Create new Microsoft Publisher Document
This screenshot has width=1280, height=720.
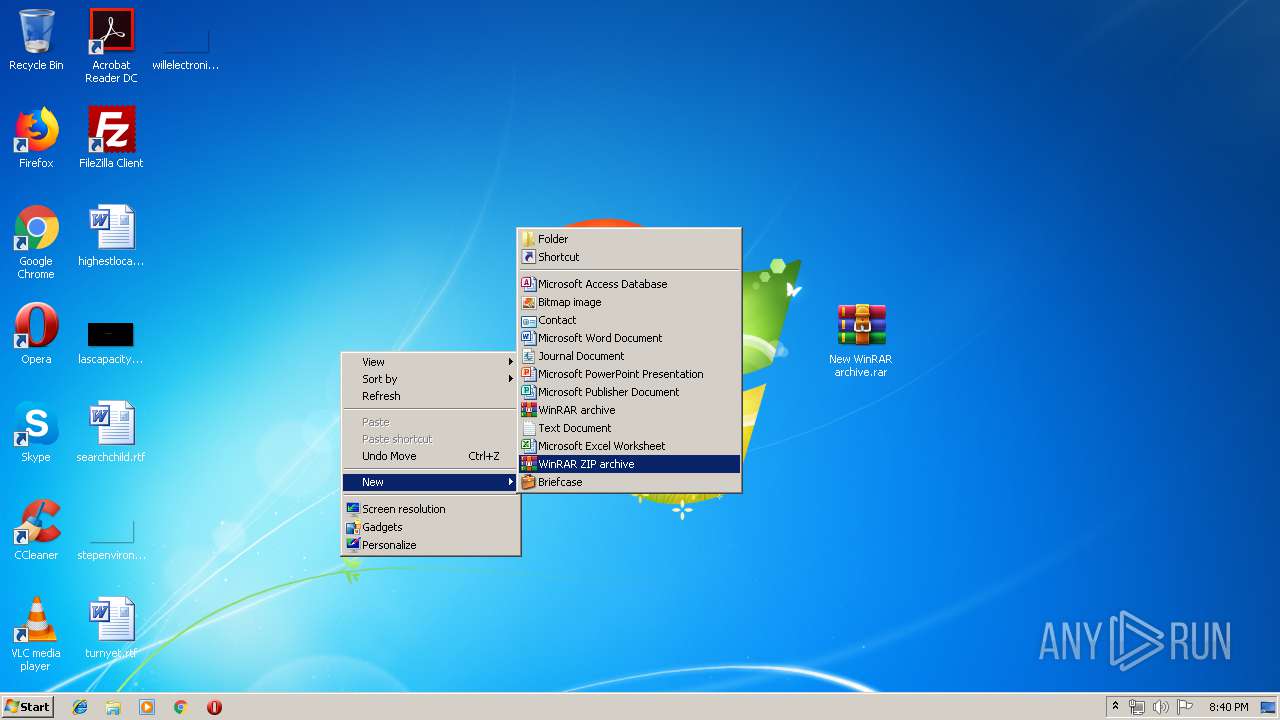coord(629,392)
